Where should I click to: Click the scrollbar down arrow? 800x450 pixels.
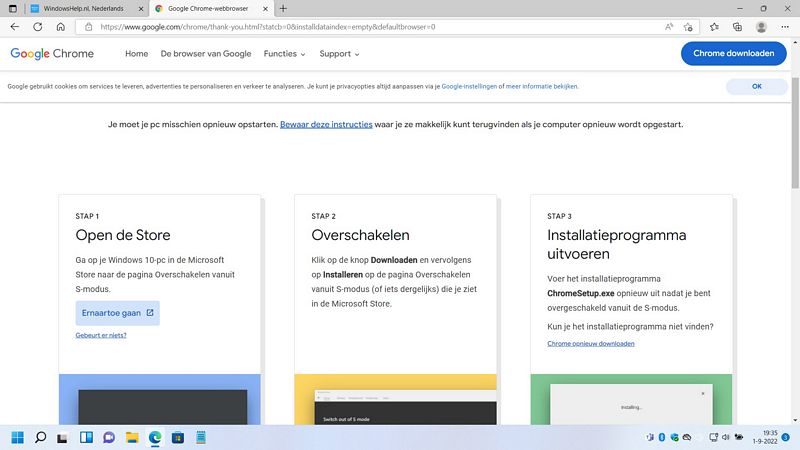795,420
